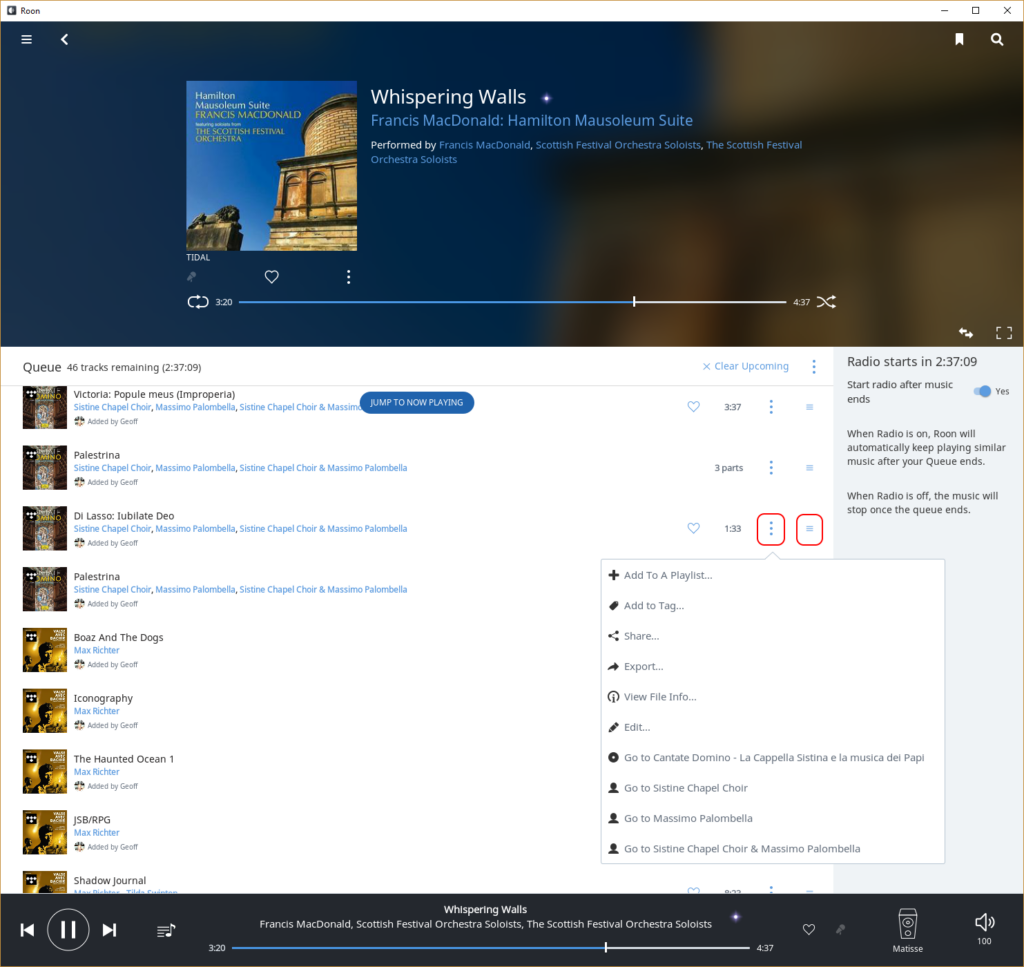Choose Share... from the context menu

pyautogui.click(x=773, y=636)
